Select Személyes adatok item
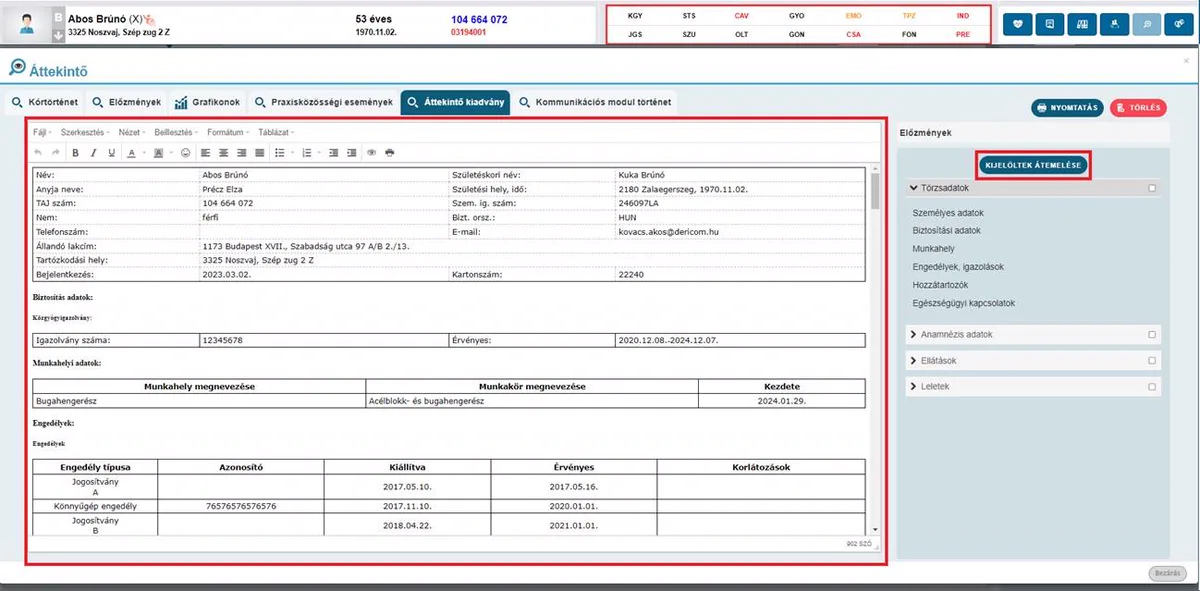The image size is (1200, 591). (948, 213)
